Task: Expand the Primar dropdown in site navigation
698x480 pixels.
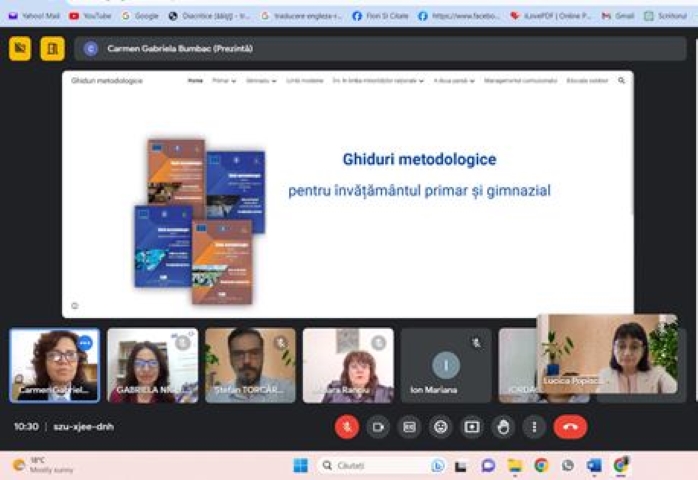Action: [x=223, y=80]
